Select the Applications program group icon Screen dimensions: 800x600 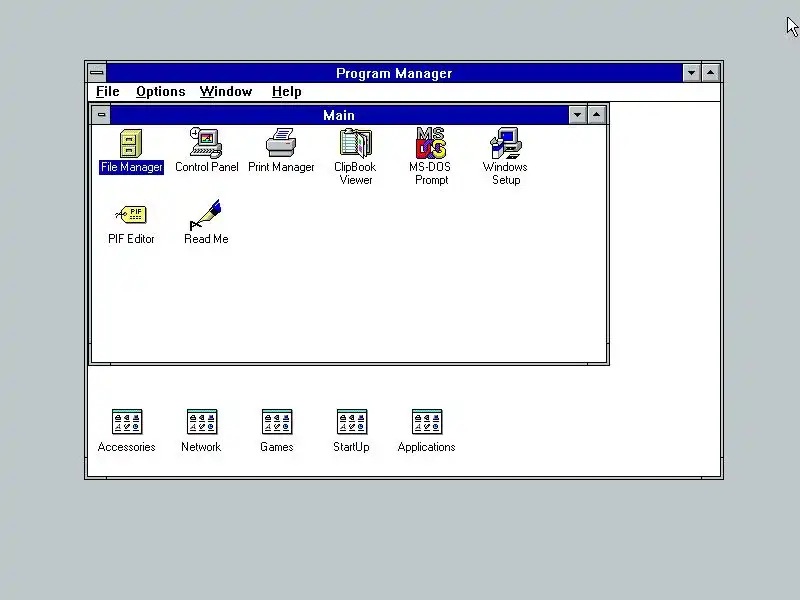click(x=427, y=422)
